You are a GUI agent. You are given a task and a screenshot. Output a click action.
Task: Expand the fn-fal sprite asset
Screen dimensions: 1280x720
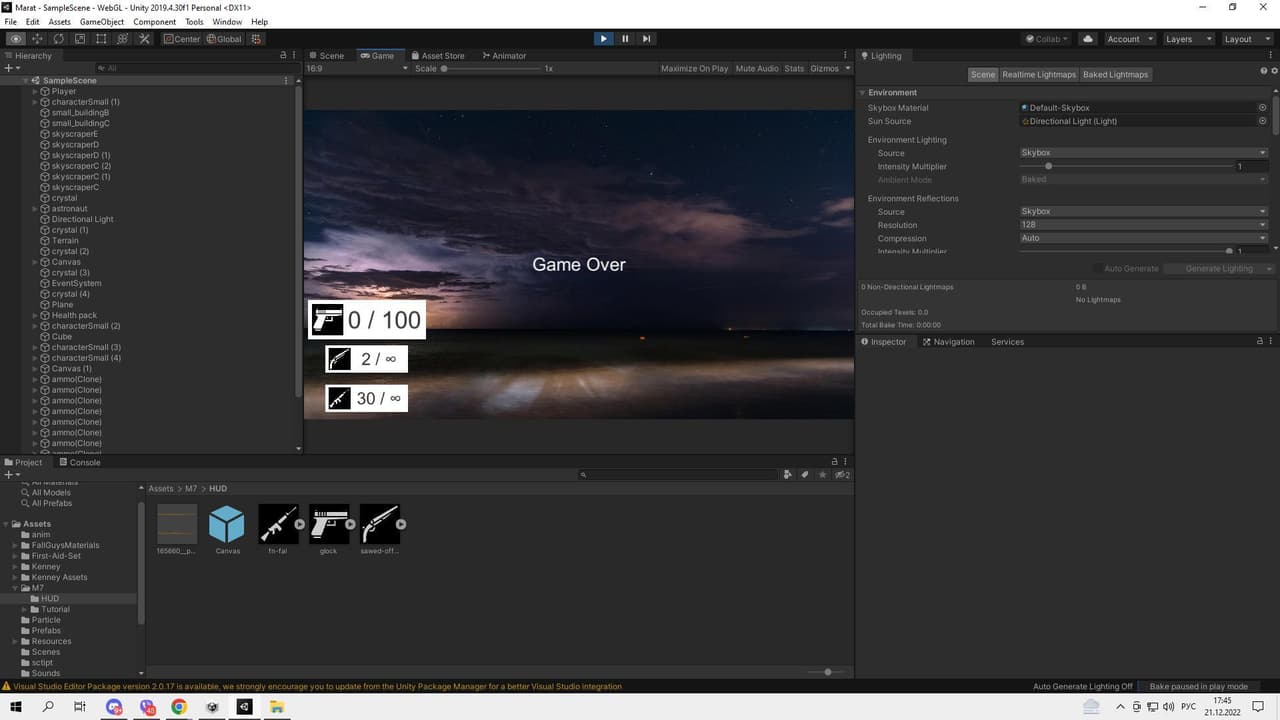(x=299, y=524)
